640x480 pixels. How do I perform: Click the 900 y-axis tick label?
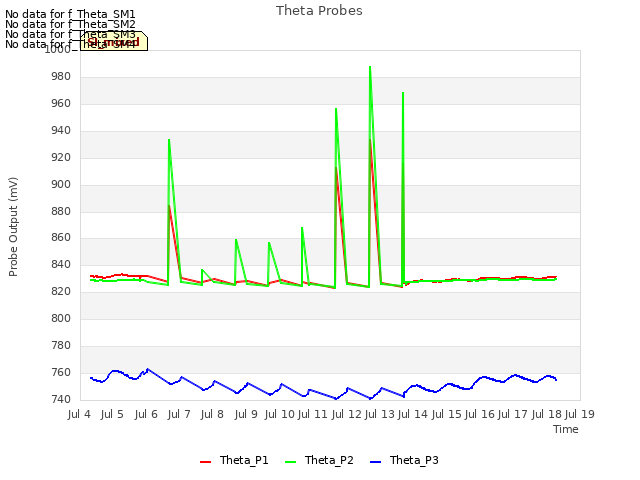(x=61, y=184)
